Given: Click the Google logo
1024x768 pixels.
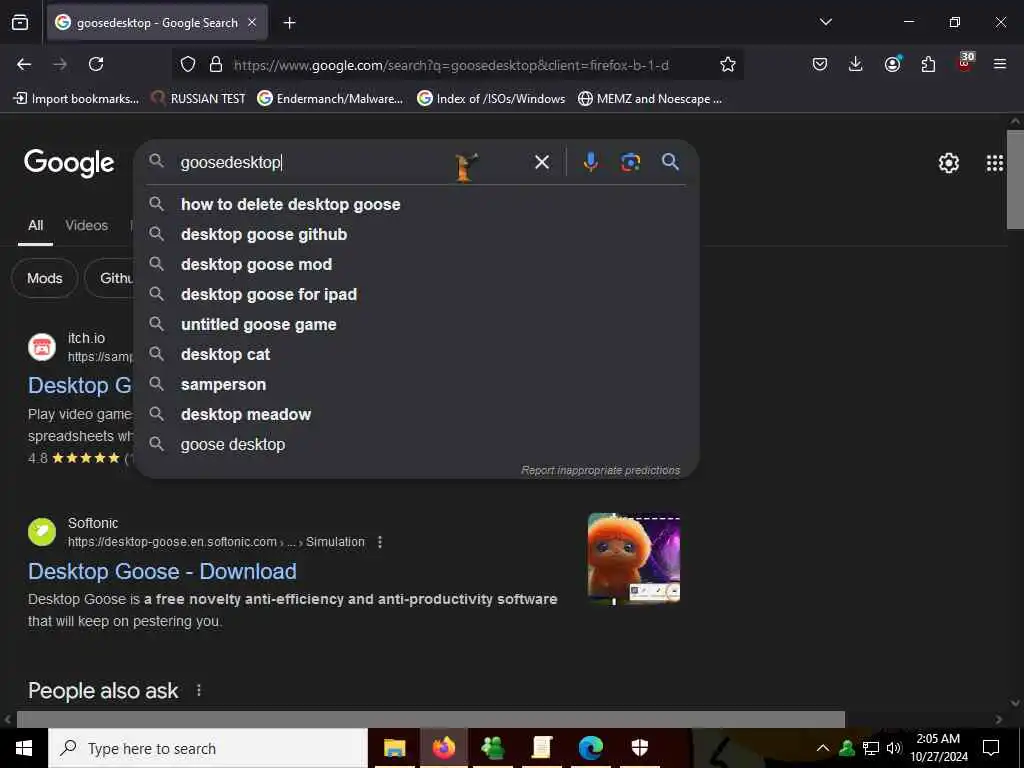Looking at the screenshot, I should point(69,163).
